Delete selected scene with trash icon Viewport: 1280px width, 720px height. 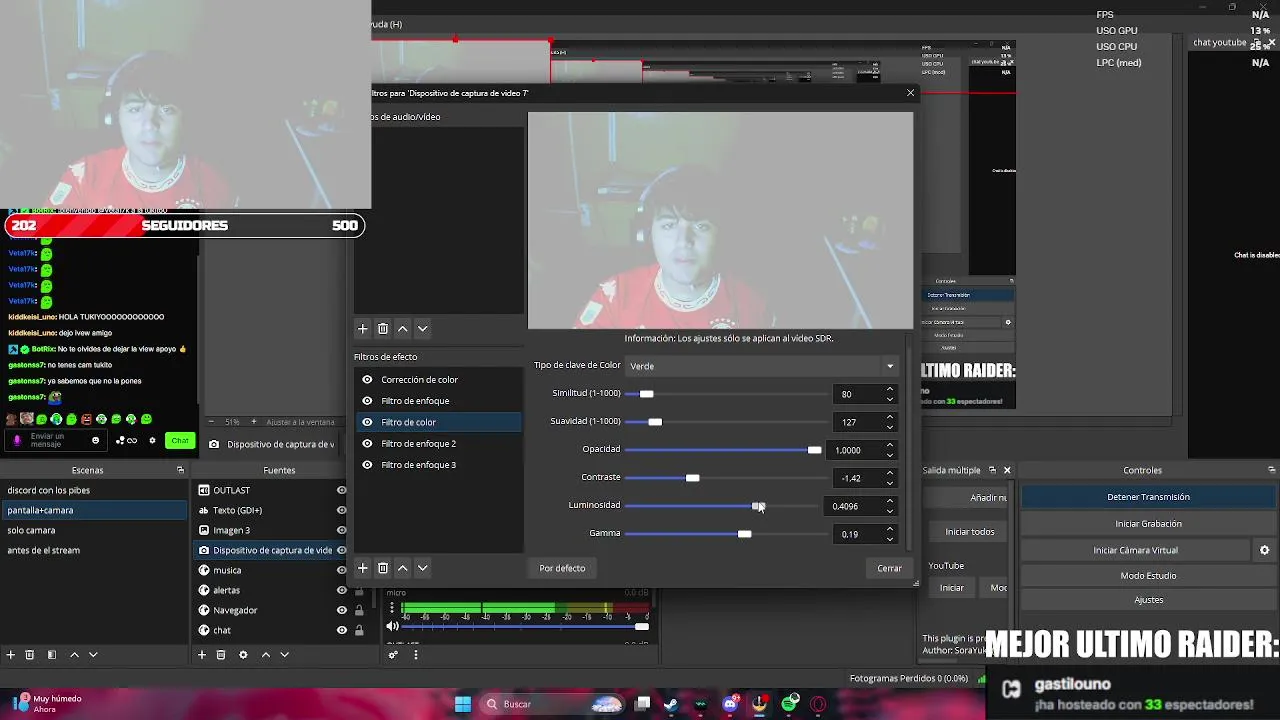tap(30, 655)
